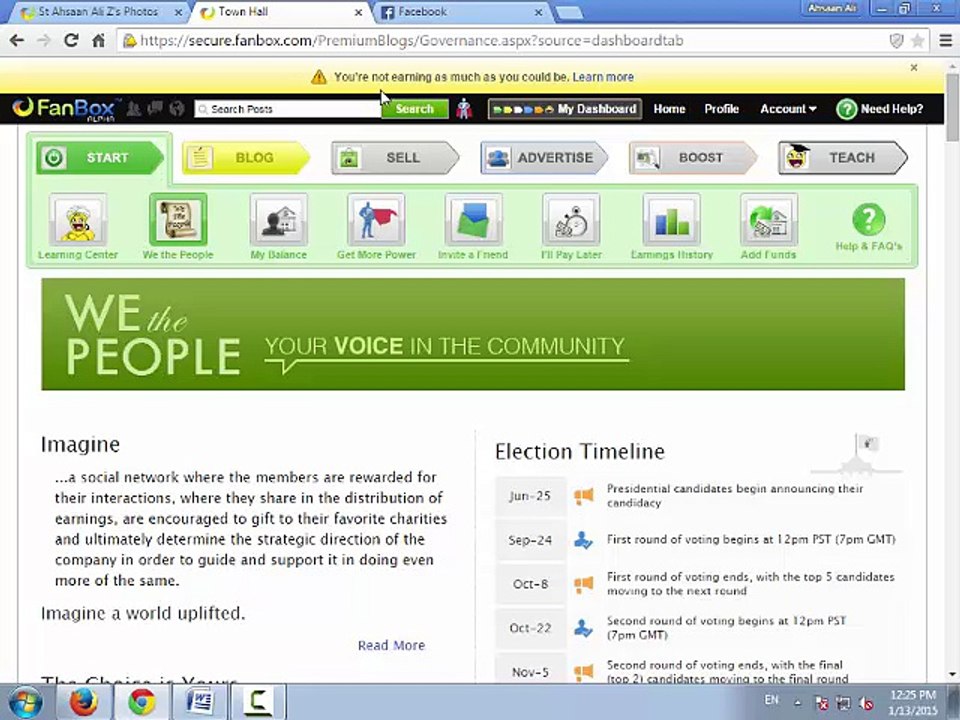Click the I'll Pay Later icon
Screen dimensions: 960x720
(571, 219)
